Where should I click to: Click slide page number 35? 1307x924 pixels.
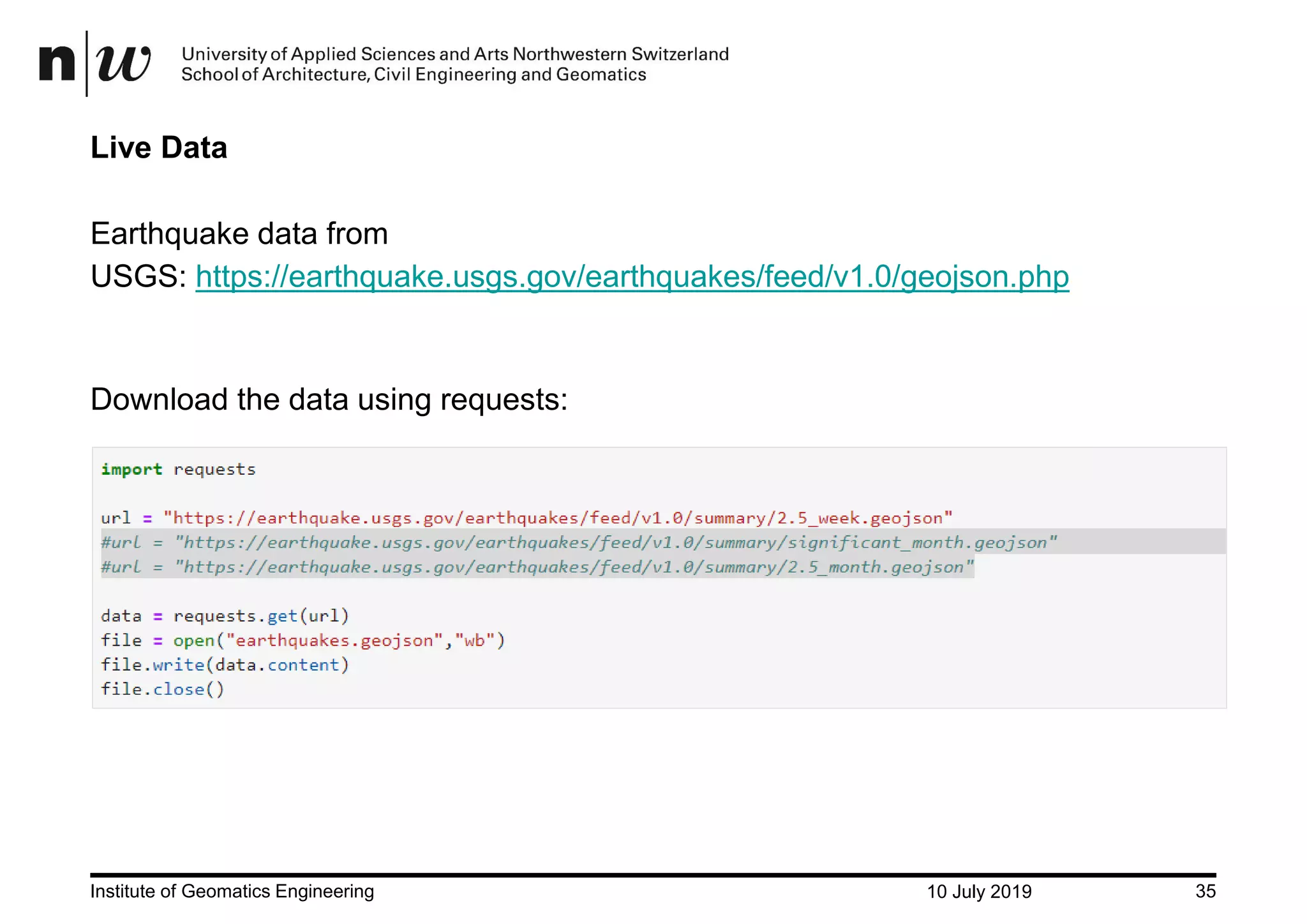click(1205, 891)
